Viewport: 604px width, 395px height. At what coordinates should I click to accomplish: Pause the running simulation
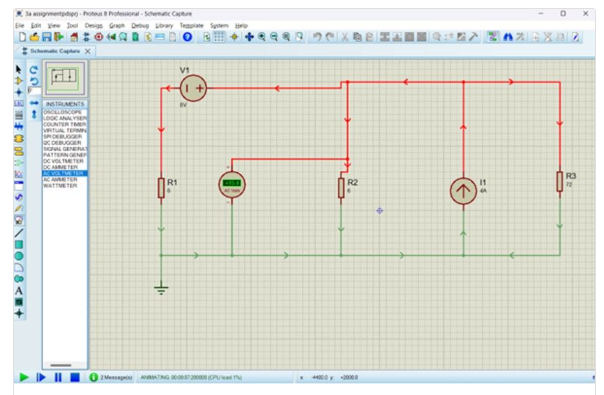[x=58, y=377]
